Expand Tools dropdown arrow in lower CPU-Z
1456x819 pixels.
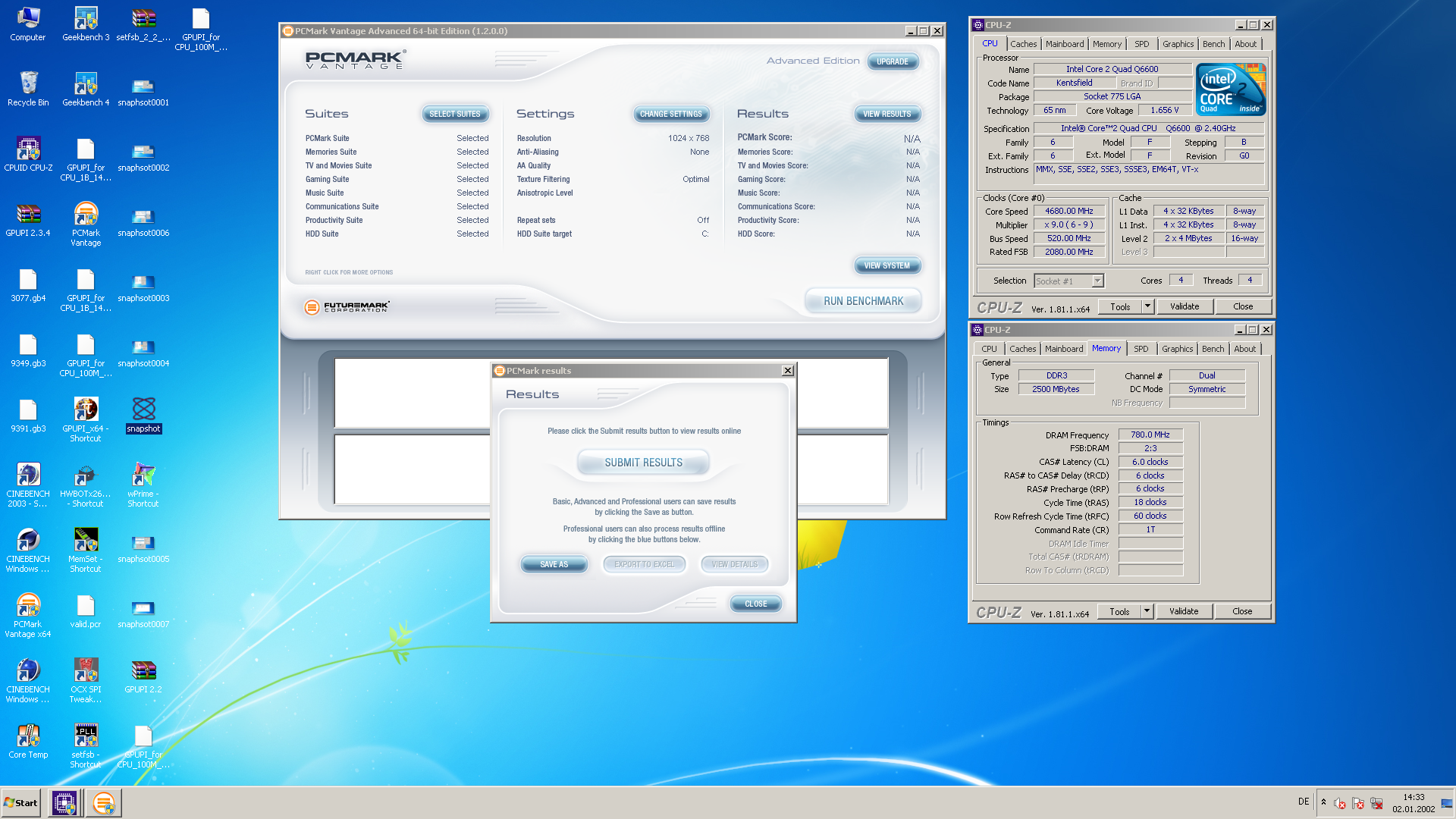[1147, 611]
